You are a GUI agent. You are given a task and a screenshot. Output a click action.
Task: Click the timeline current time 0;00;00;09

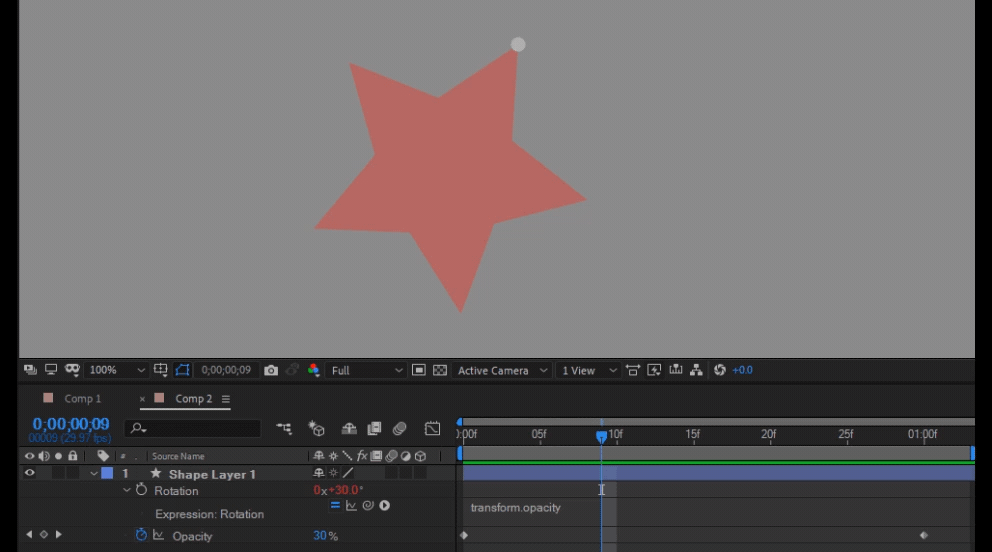[71, 424]
